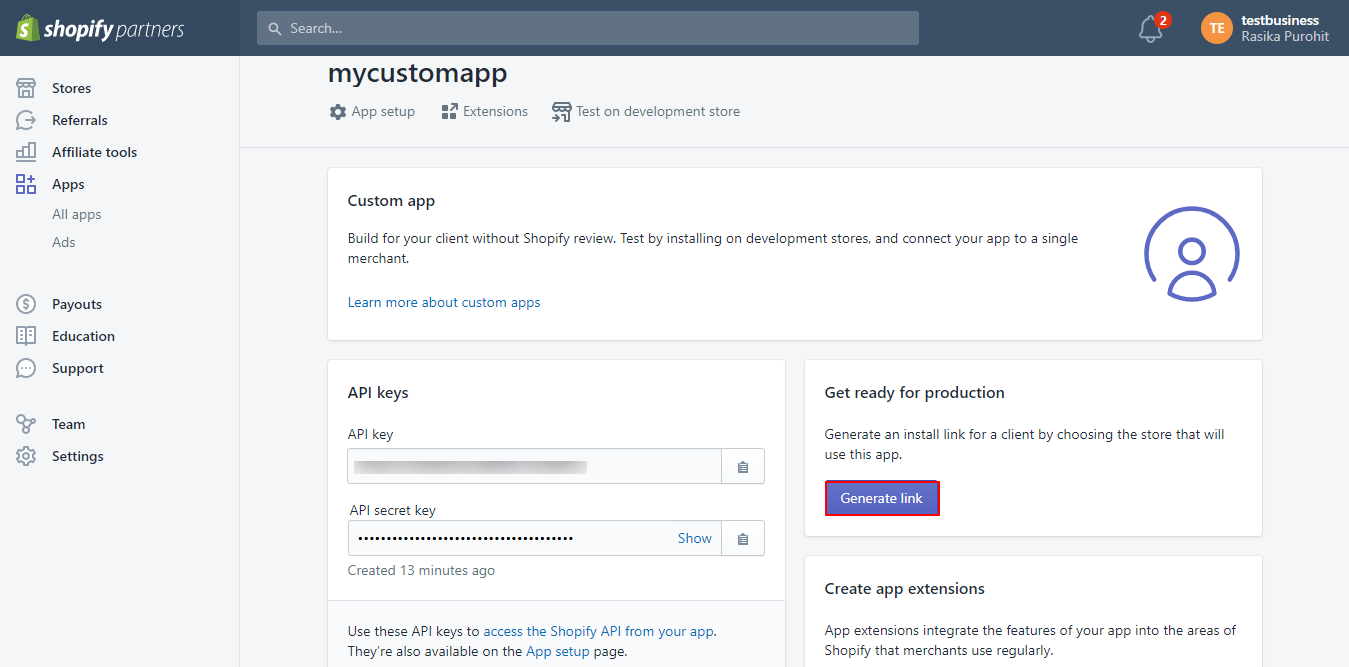The image size is (1349, 667).
Task: Click the Stores sidebar icon
Action: (x=26, y=88)
